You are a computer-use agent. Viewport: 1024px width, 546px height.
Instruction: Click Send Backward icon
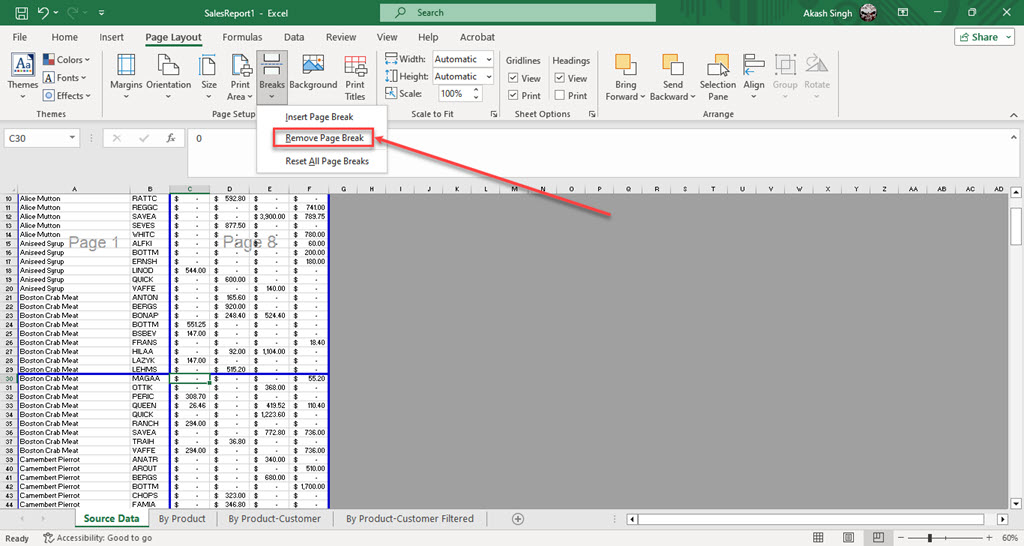coord(673,65)
